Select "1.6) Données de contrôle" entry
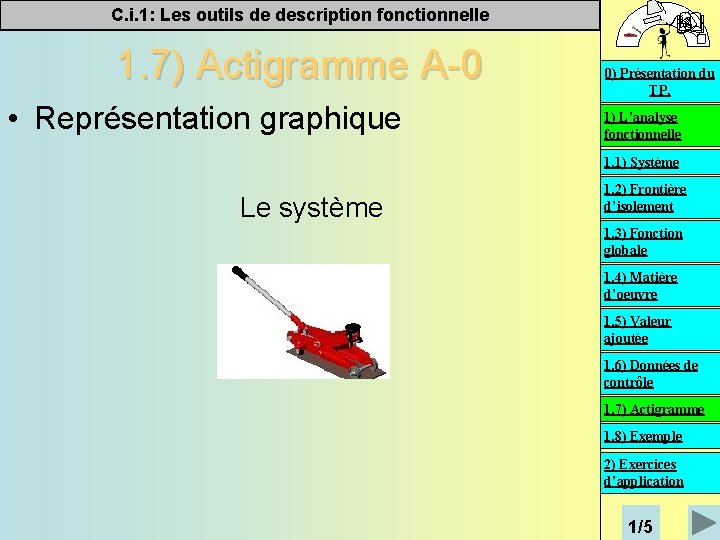The image size is (720, 540). 660,374
